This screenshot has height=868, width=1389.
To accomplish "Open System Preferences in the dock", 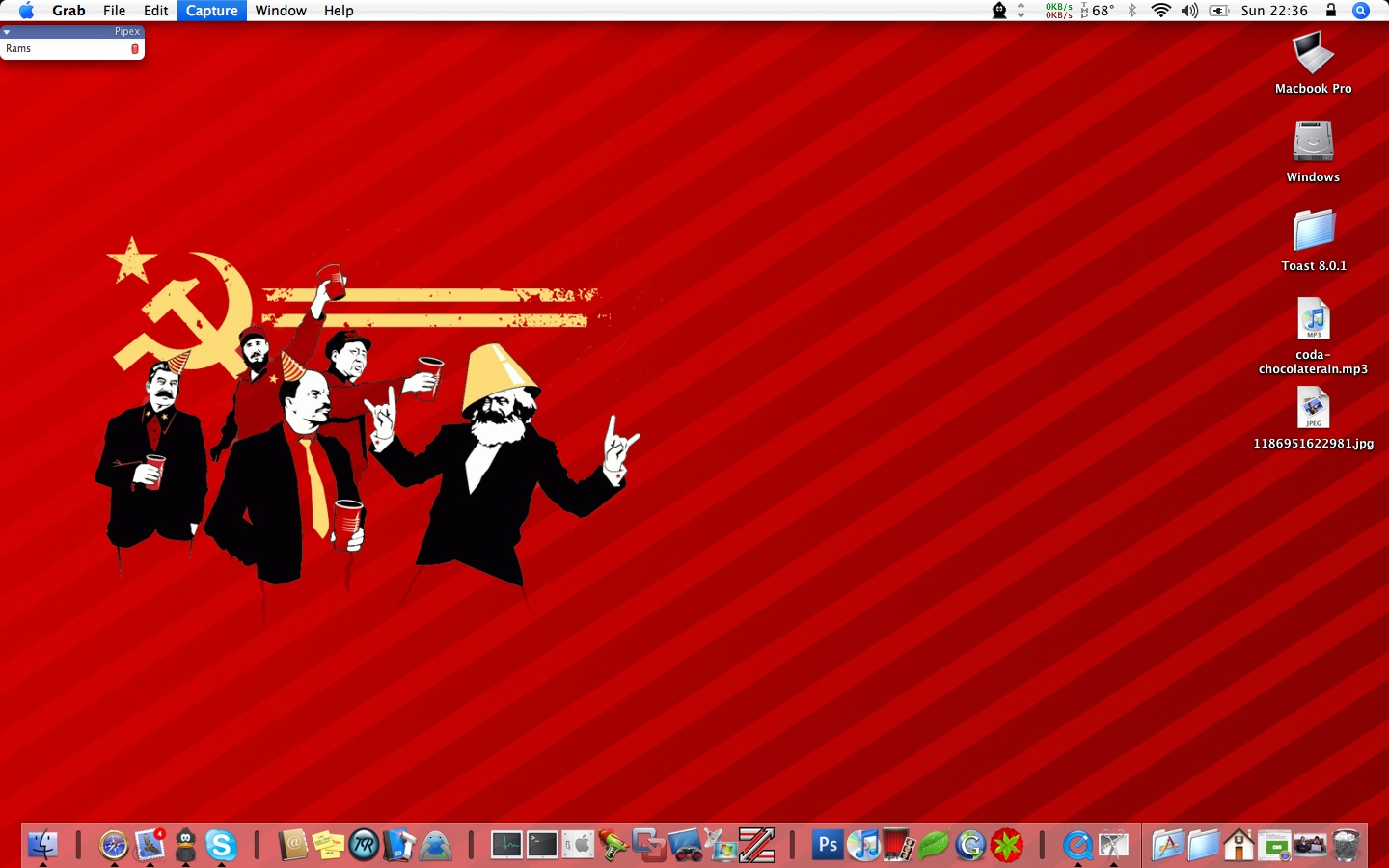I will [578, 846].
